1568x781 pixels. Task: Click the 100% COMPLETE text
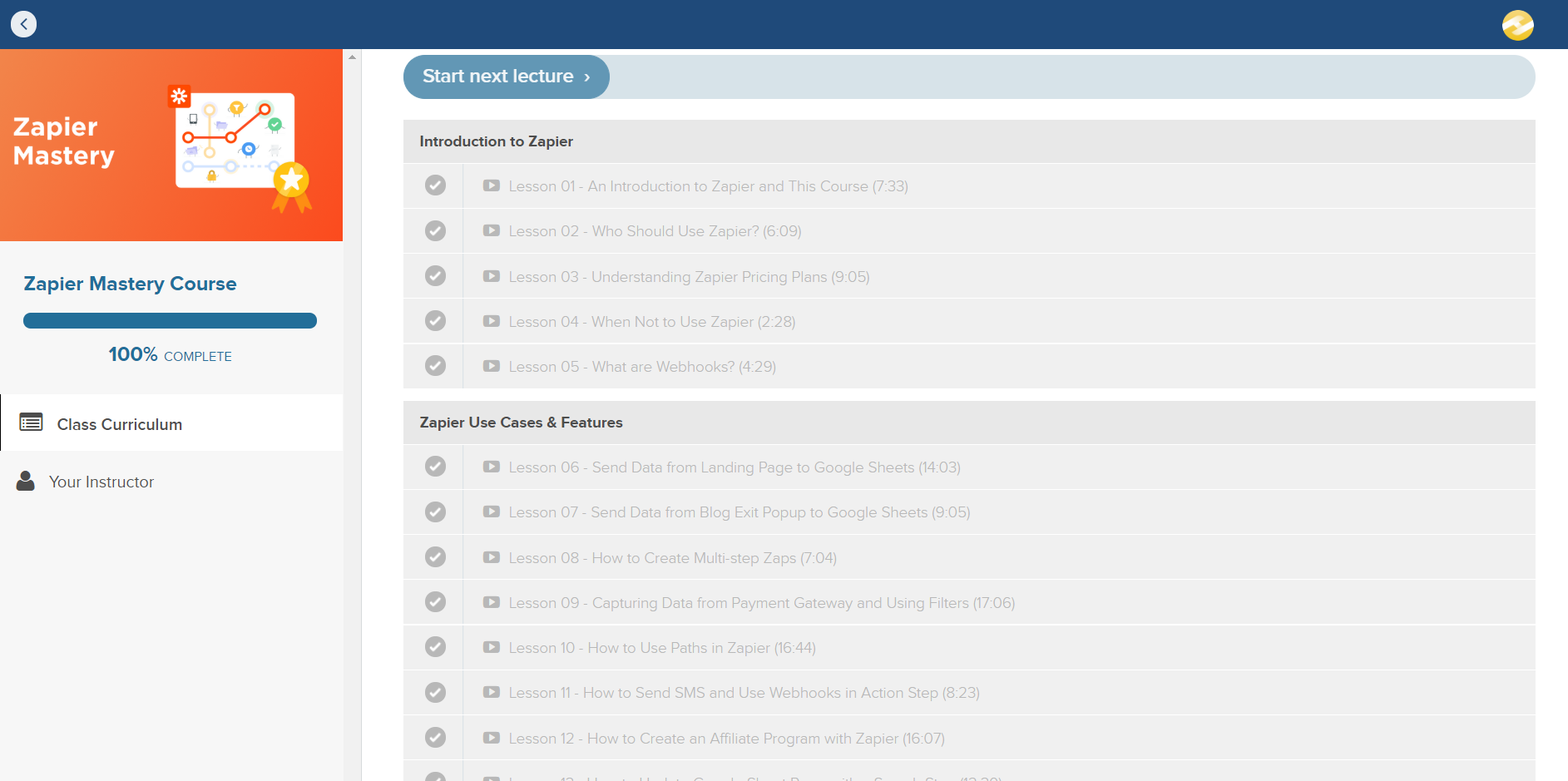[x=170, y=355]
